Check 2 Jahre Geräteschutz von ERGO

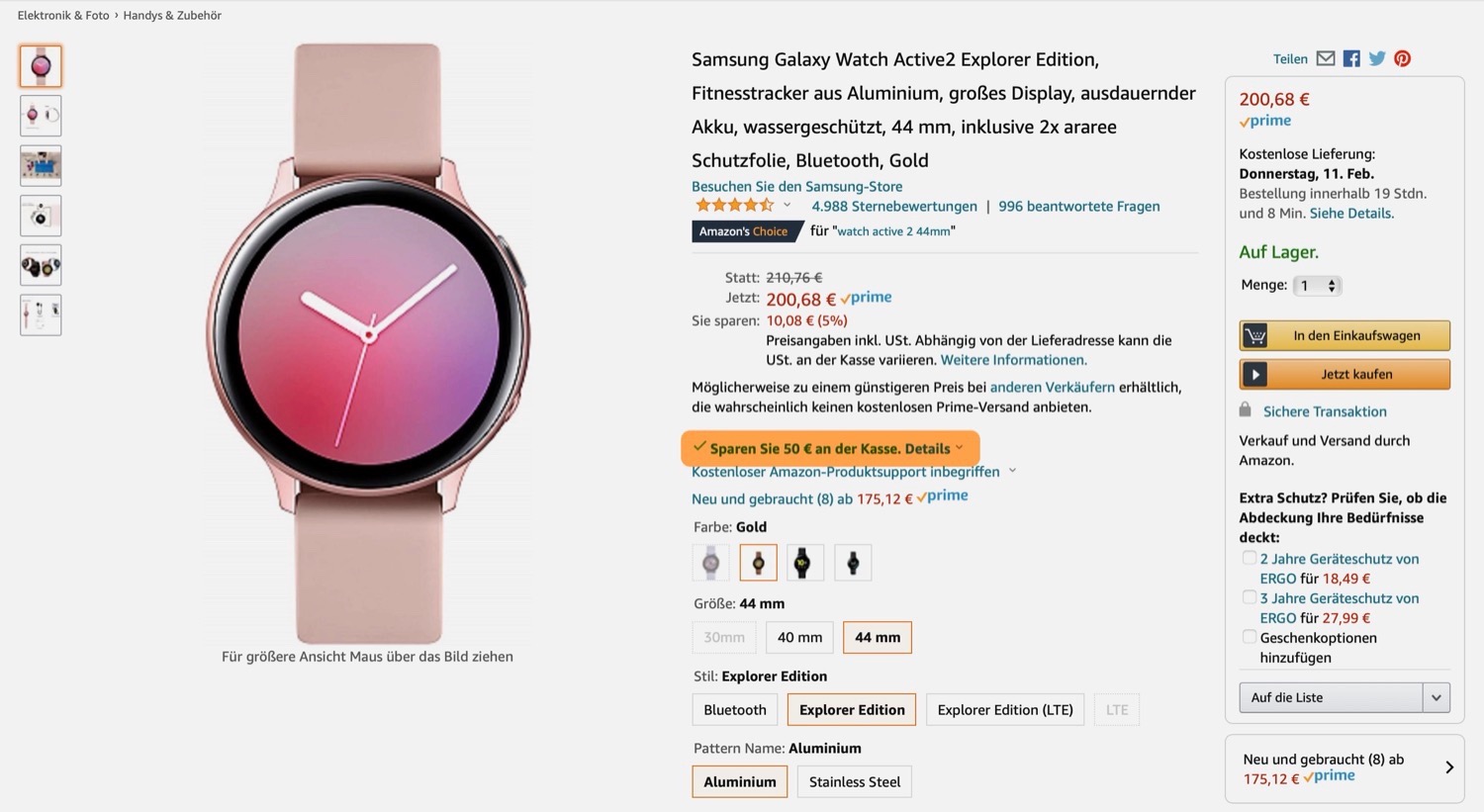1250,558
